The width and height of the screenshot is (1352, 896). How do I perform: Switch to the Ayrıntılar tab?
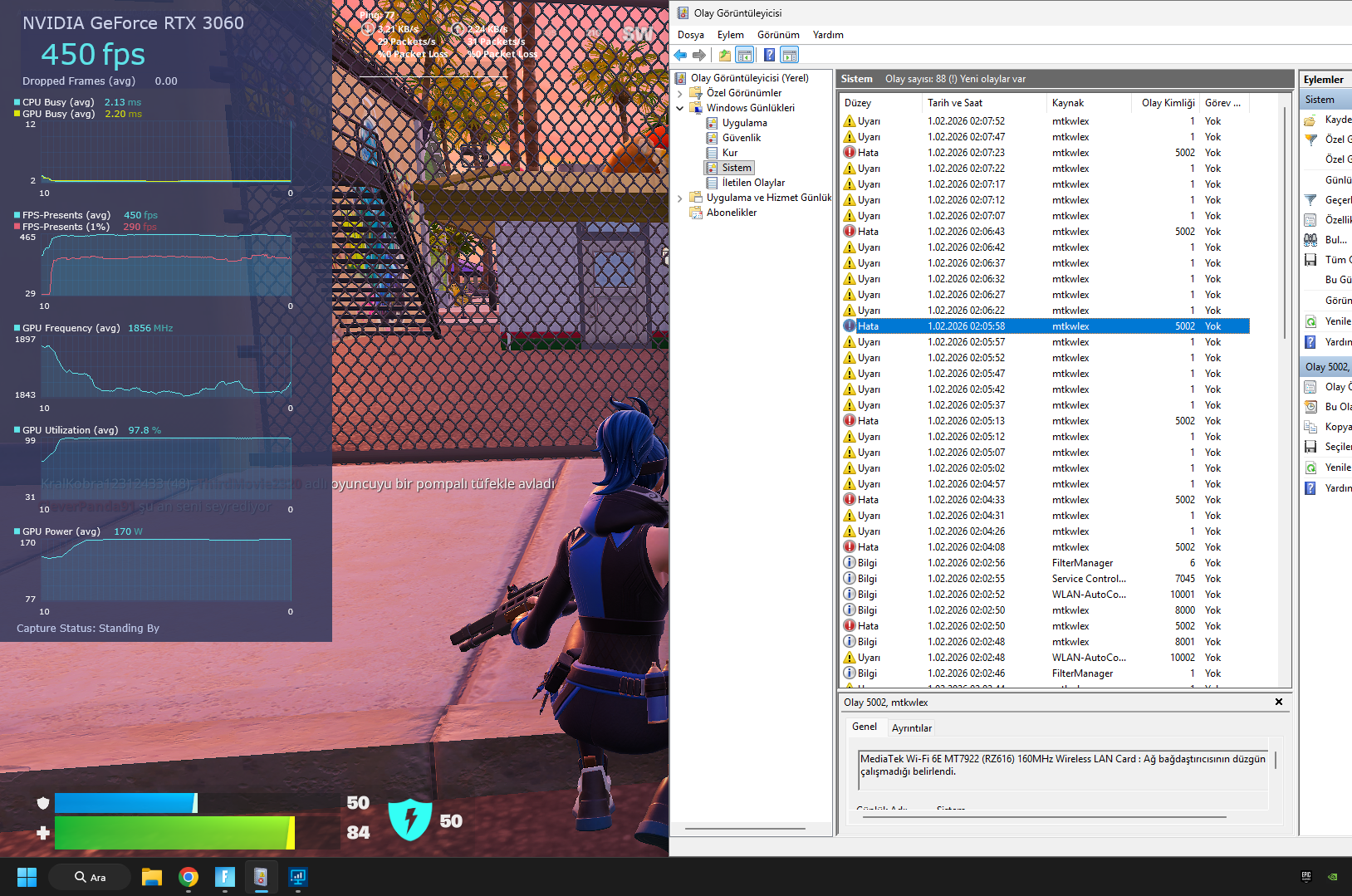[x=912, y=728]
